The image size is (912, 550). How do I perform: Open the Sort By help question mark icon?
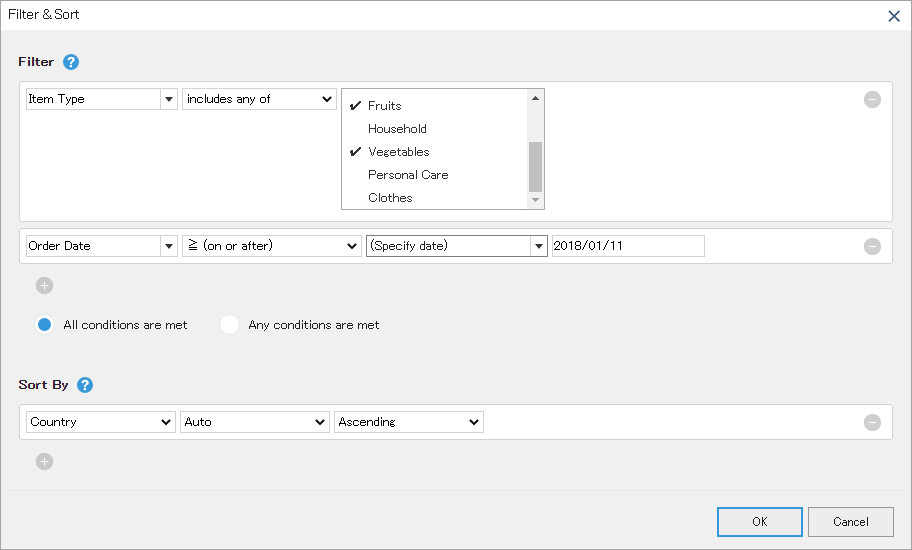click(x=85, y=385)
